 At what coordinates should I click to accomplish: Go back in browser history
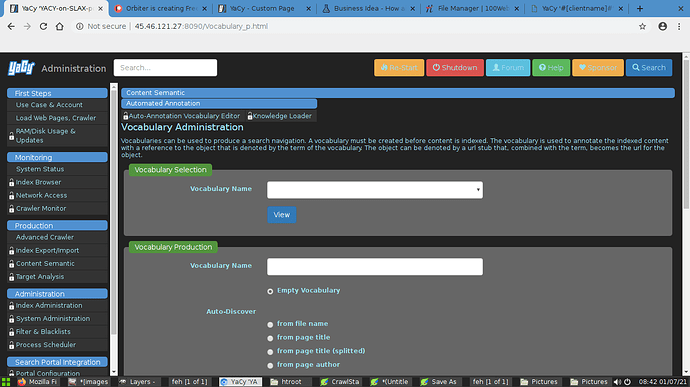11,26
